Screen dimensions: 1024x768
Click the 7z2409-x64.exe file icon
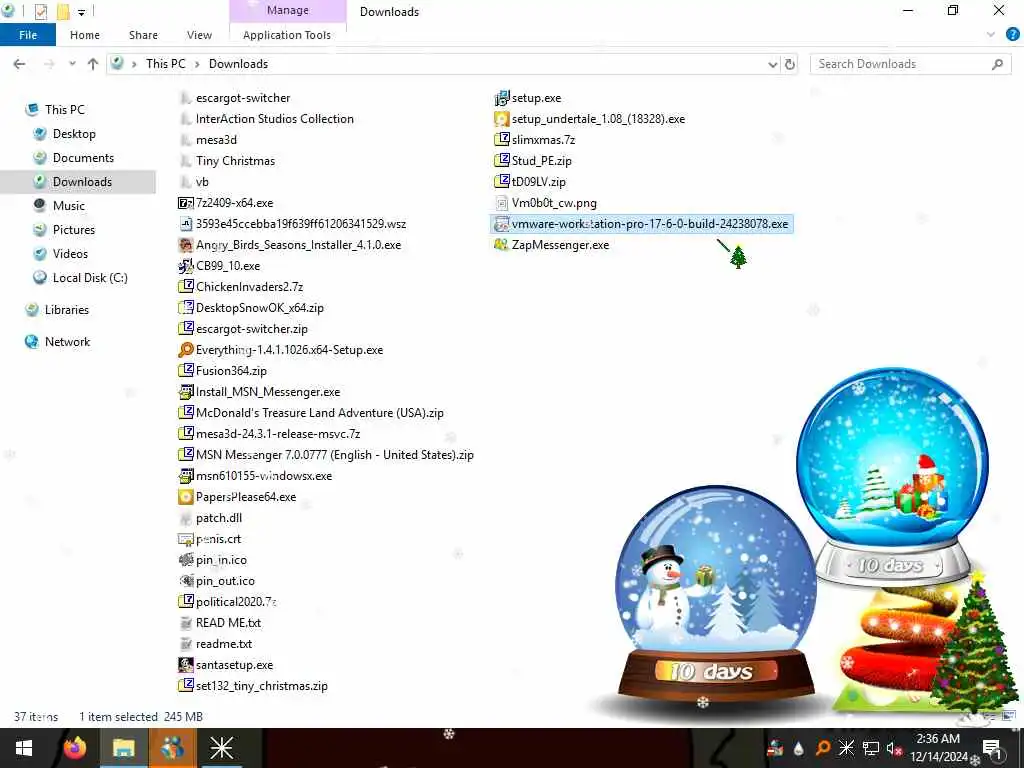(185, 203)
